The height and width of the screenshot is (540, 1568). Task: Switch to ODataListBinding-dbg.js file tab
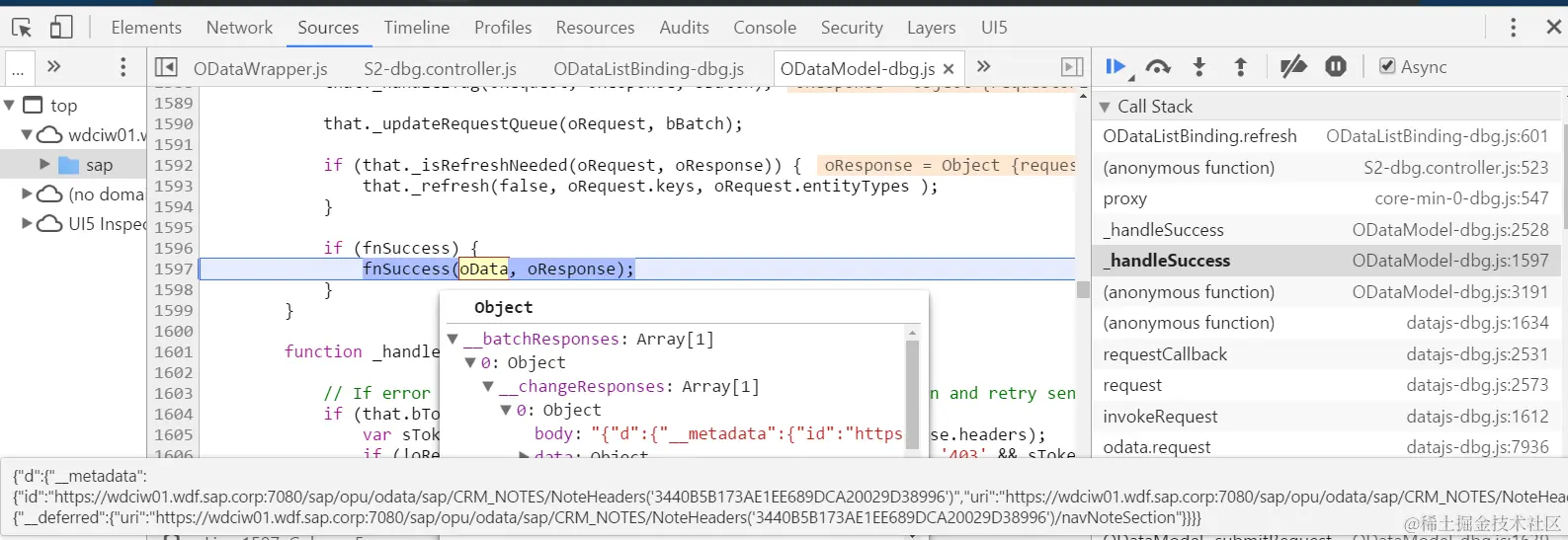(x=649, y=69)
